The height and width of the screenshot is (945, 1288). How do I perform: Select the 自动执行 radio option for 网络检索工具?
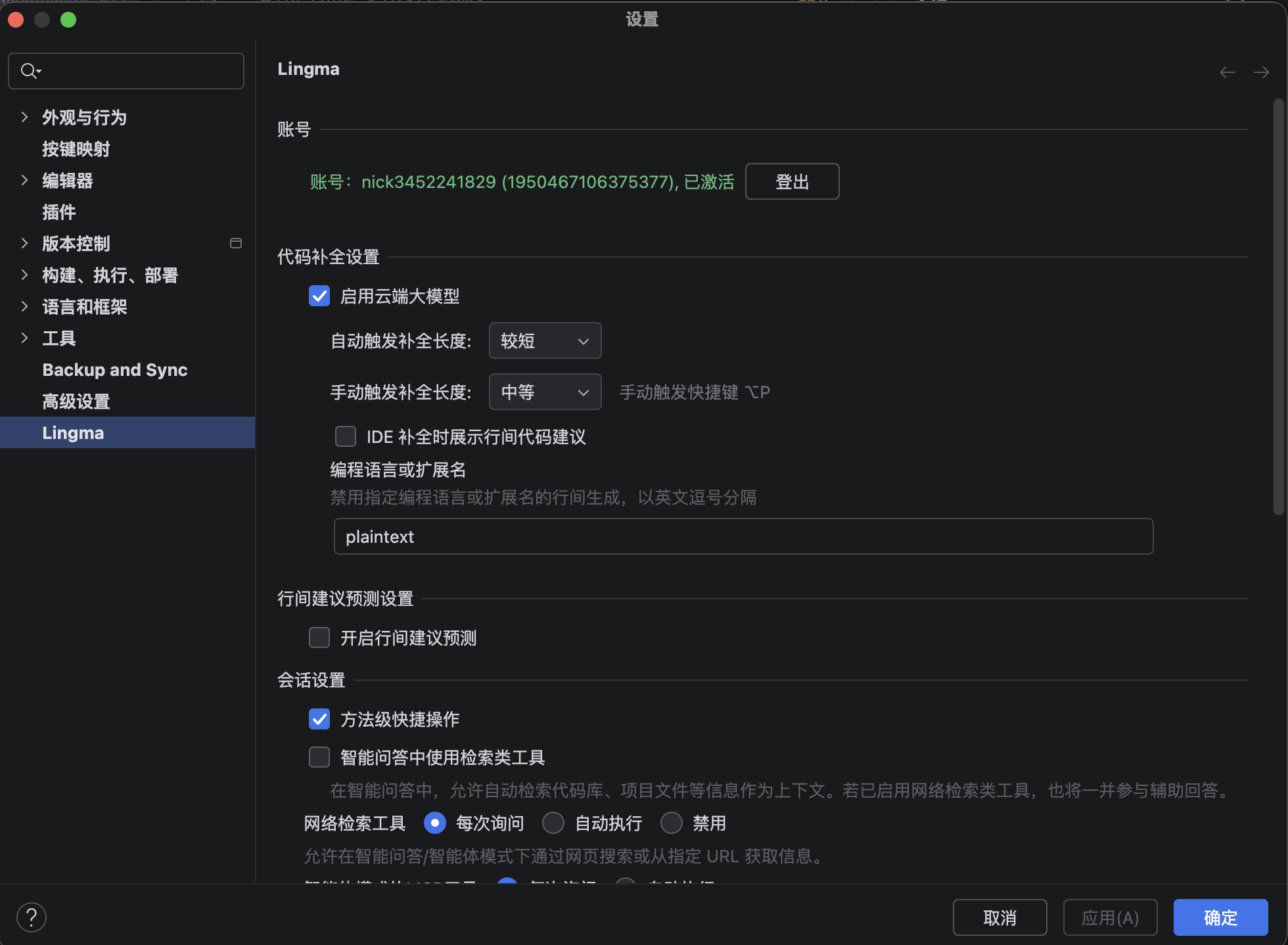point(553,823)
